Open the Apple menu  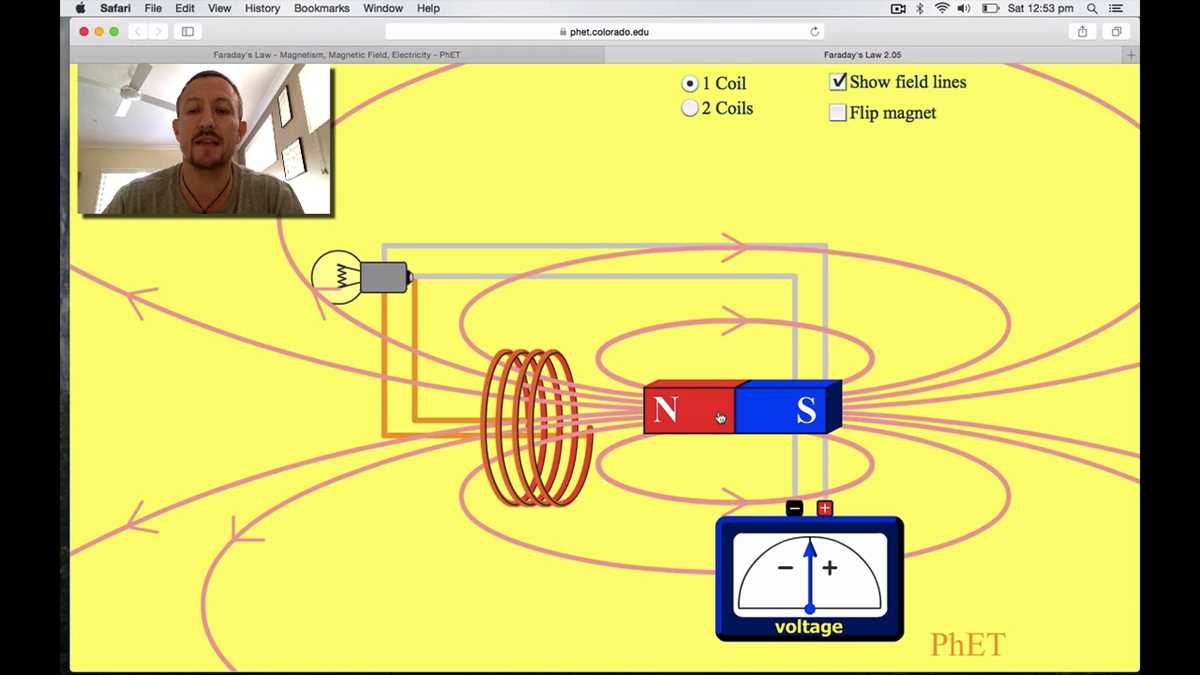coord(81,8)
